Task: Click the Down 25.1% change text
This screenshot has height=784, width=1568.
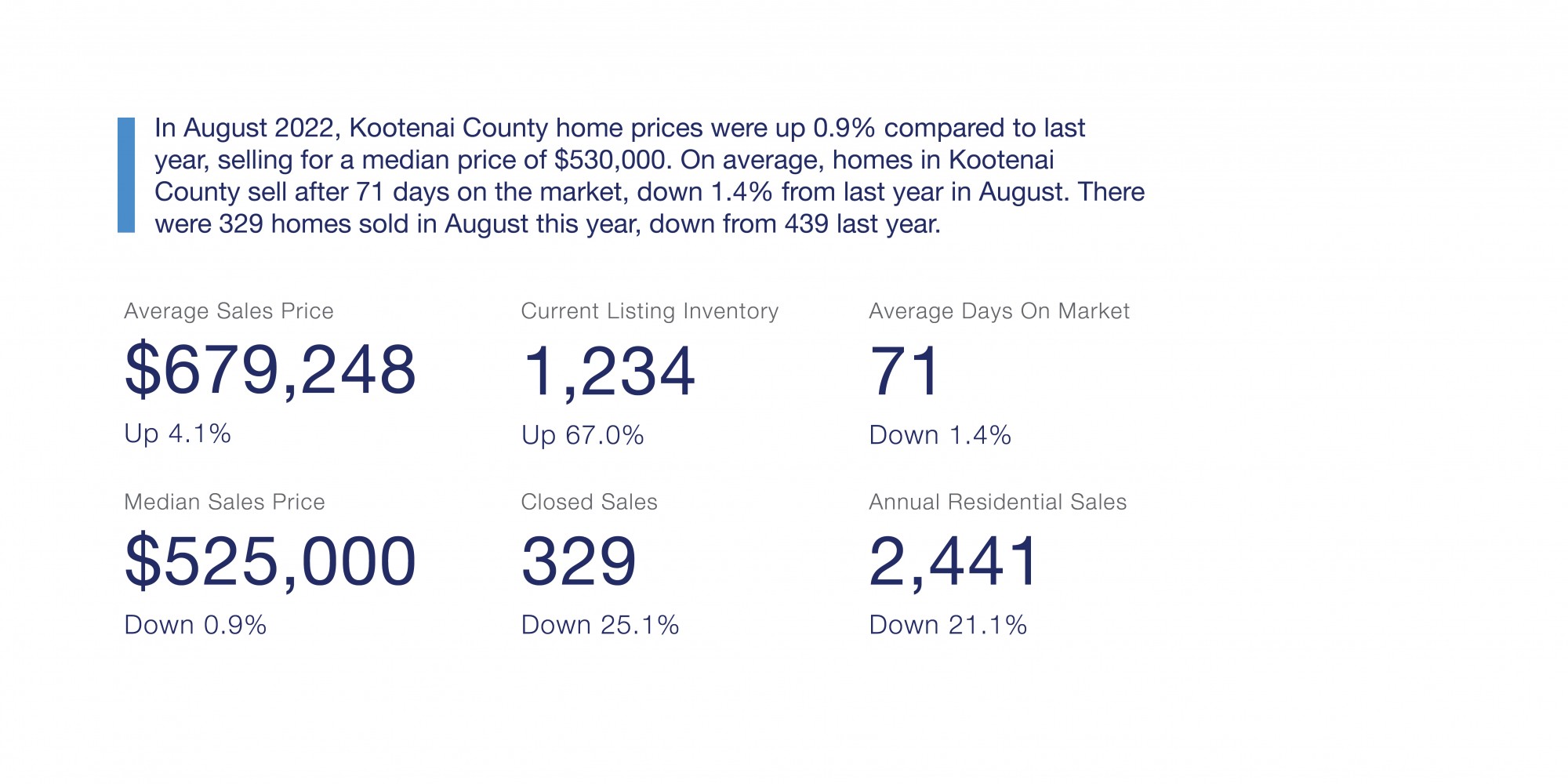Action: click(600, 625)
